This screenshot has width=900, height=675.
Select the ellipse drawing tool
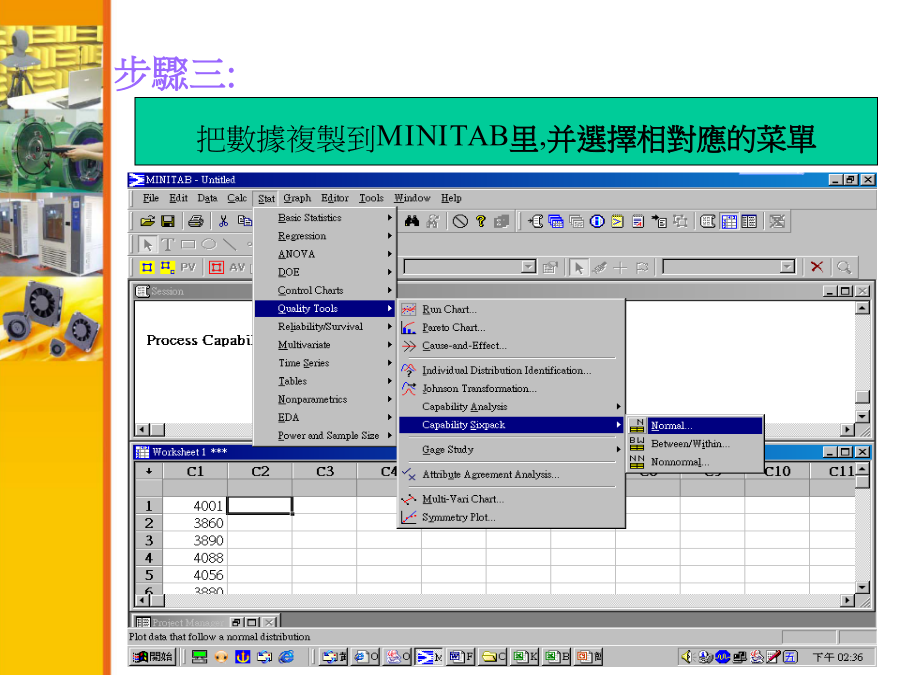click(209, 245)
